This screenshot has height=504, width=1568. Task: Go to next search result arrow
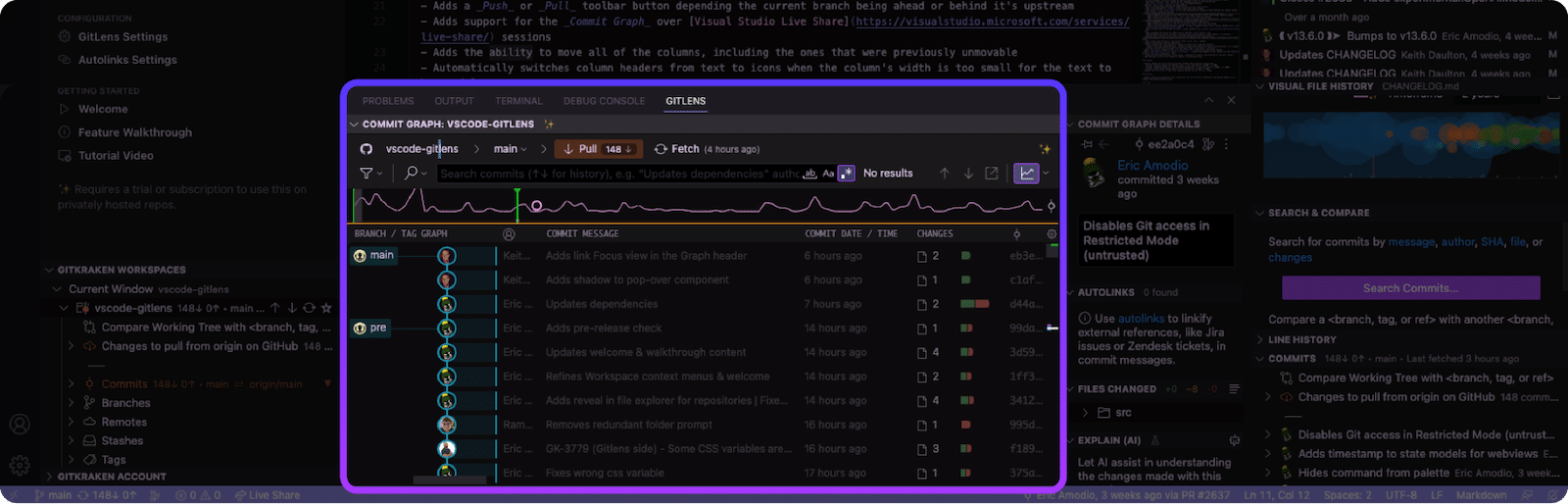click(968, 174)
